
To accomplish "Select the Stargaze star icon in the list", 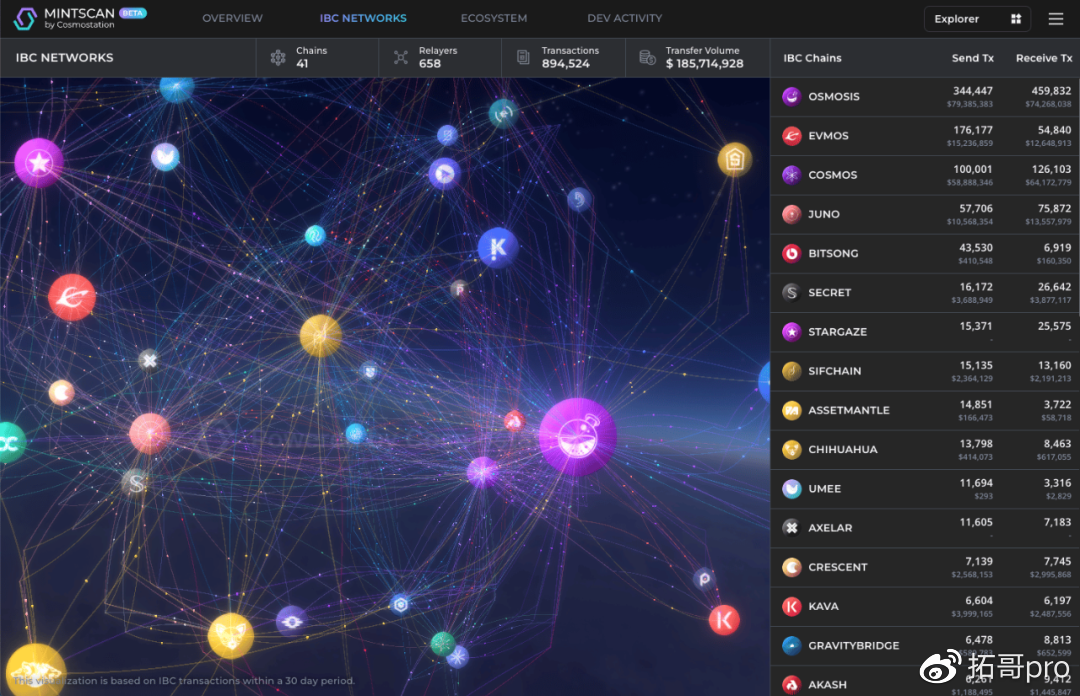I will click(791, 331).
